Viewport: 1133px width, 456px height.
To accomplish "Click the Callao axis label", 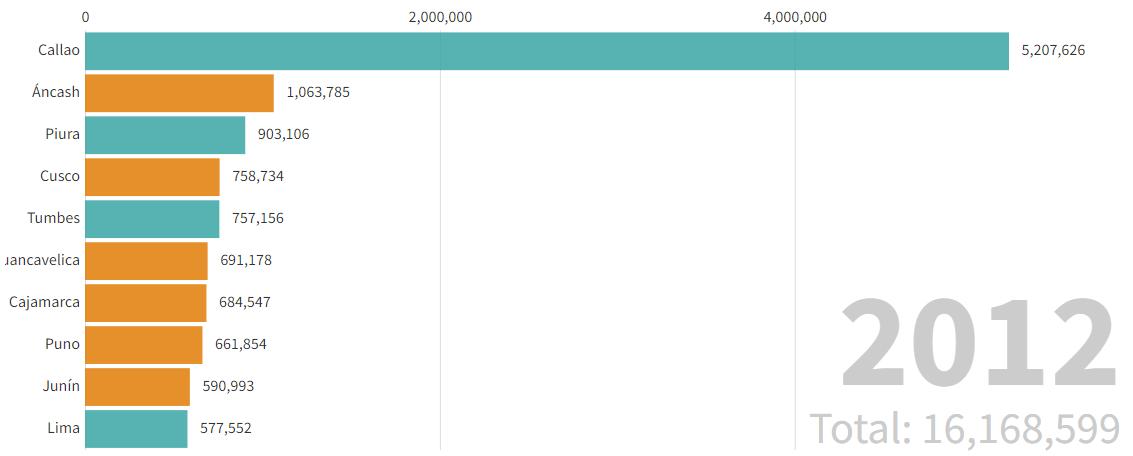I will [x=59, y=51].
